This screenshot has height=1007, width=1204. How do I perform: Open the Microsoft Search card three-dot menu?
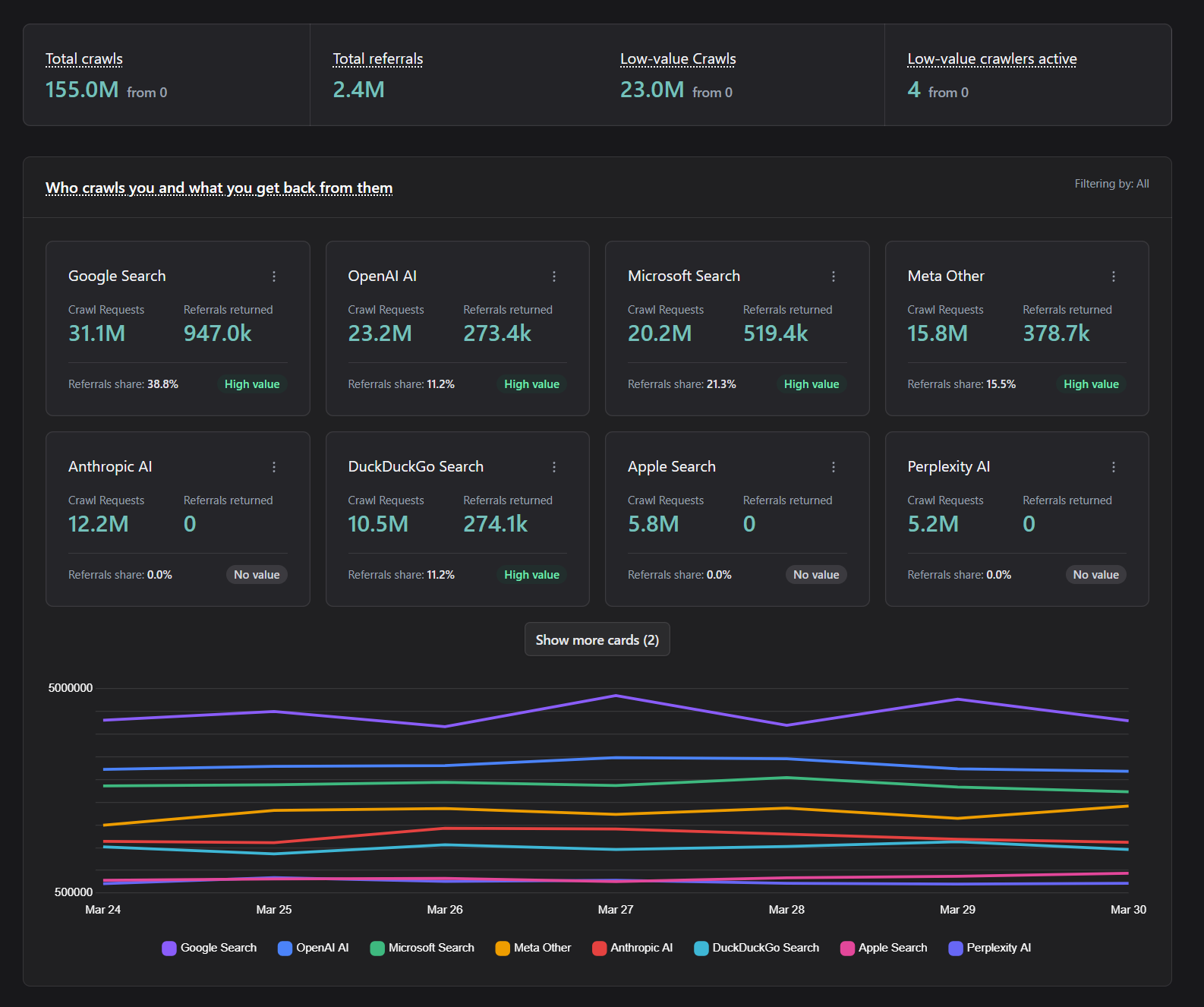834,276
